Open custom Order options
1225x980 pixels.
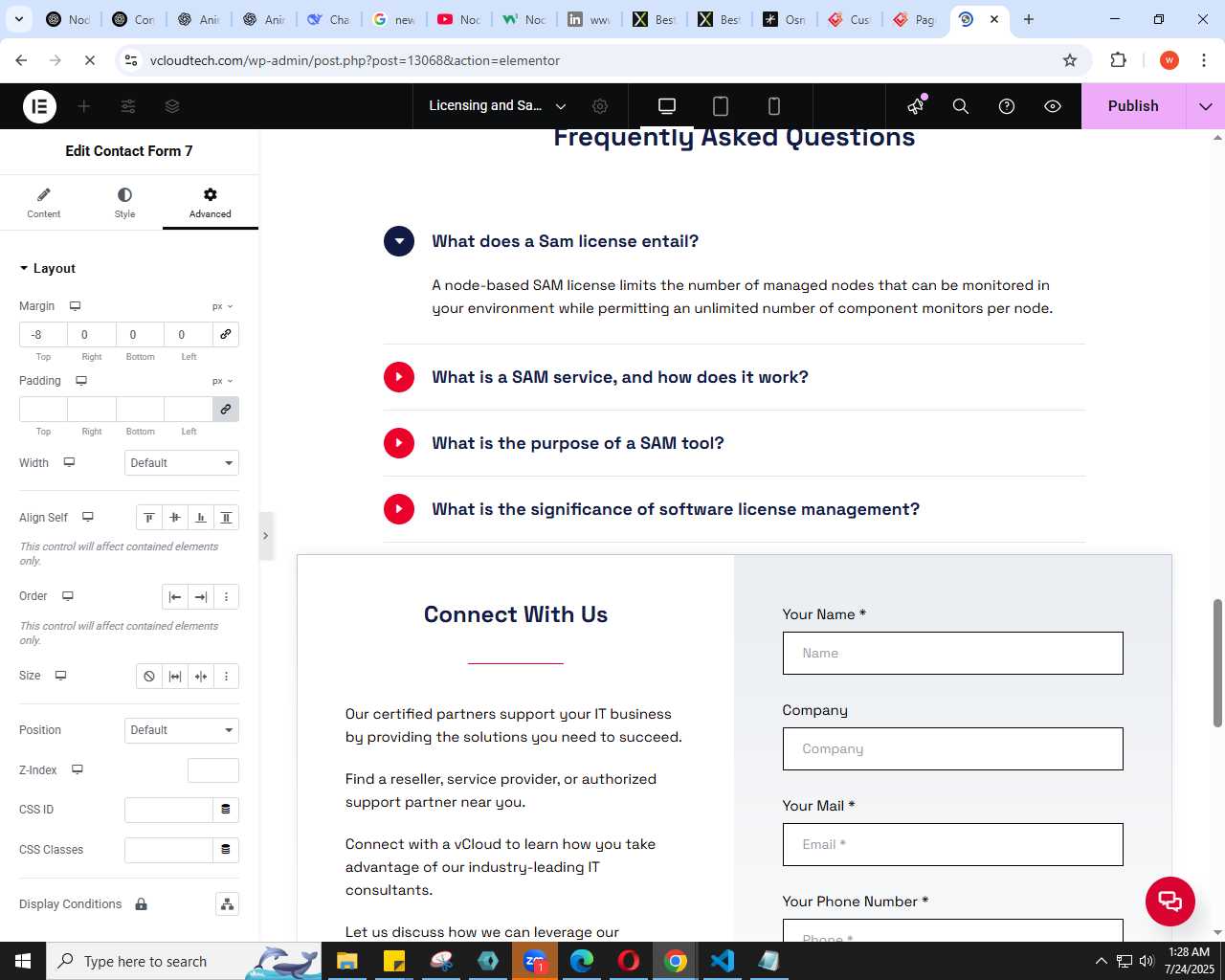click(226, 597)
